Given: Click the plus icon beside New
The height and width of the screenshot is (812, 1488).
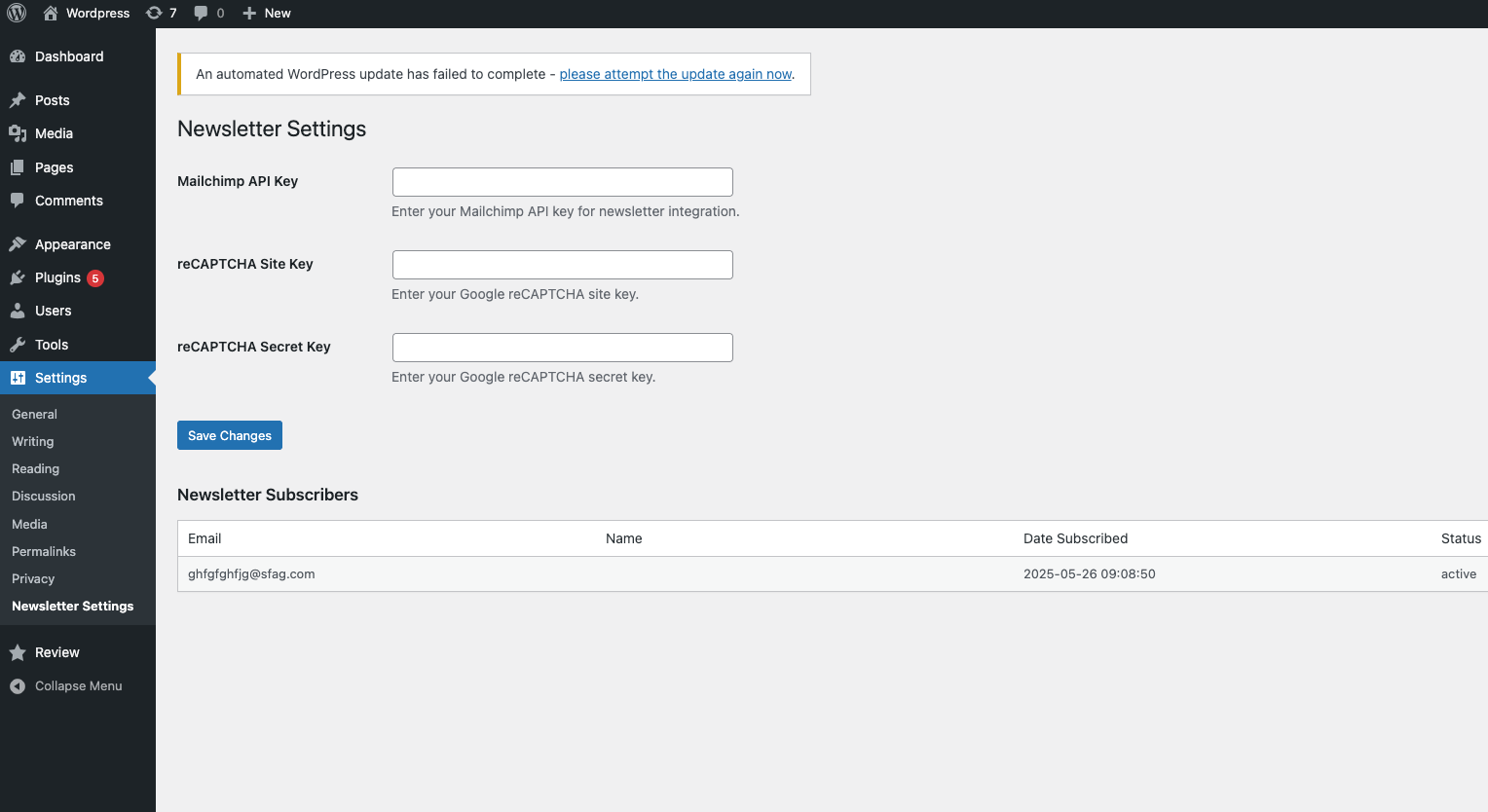Looking at the screenshot, I should (x=249, y=13).
